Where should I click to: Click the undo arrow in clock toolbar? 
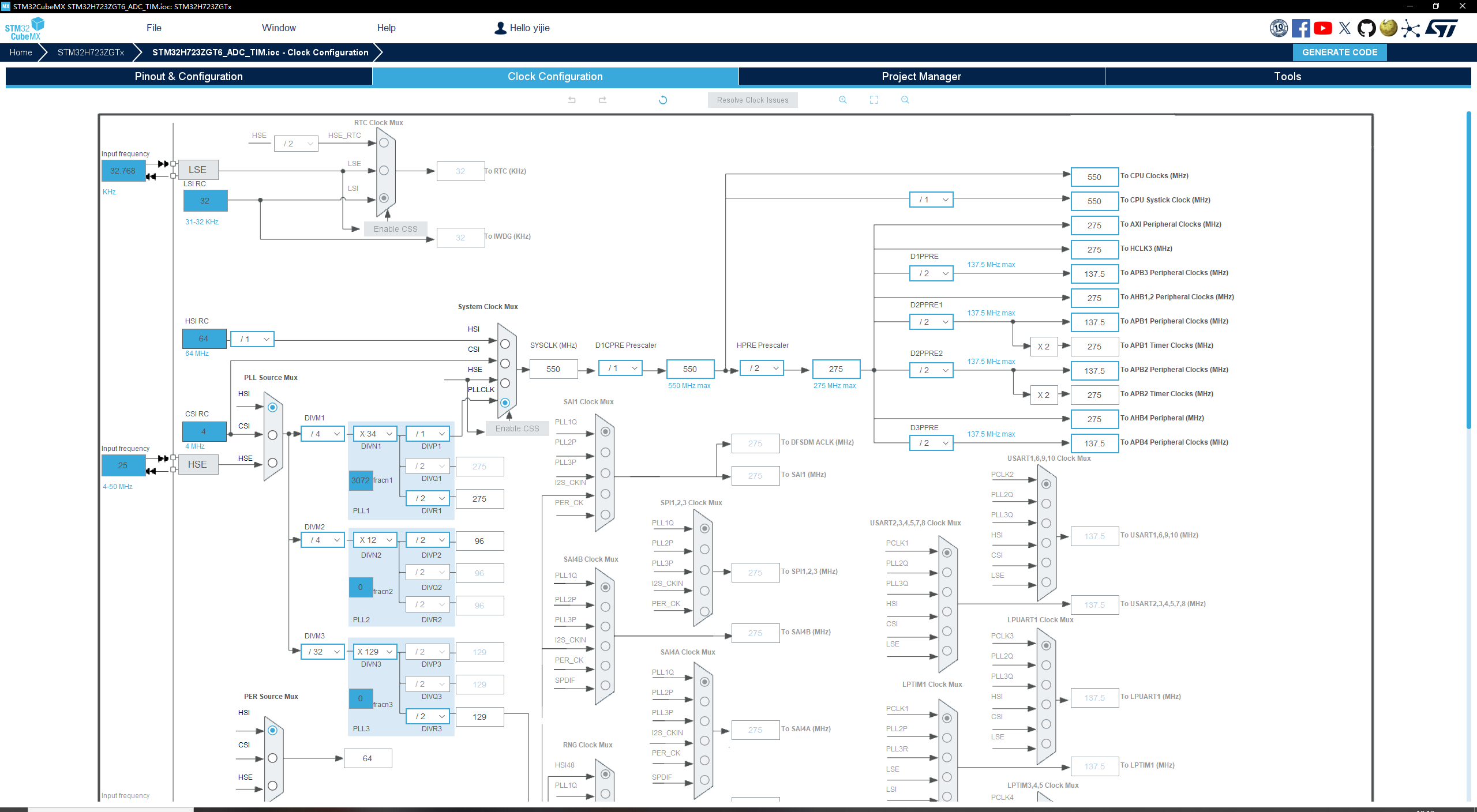pyautogui.click(x=572, y=100)
